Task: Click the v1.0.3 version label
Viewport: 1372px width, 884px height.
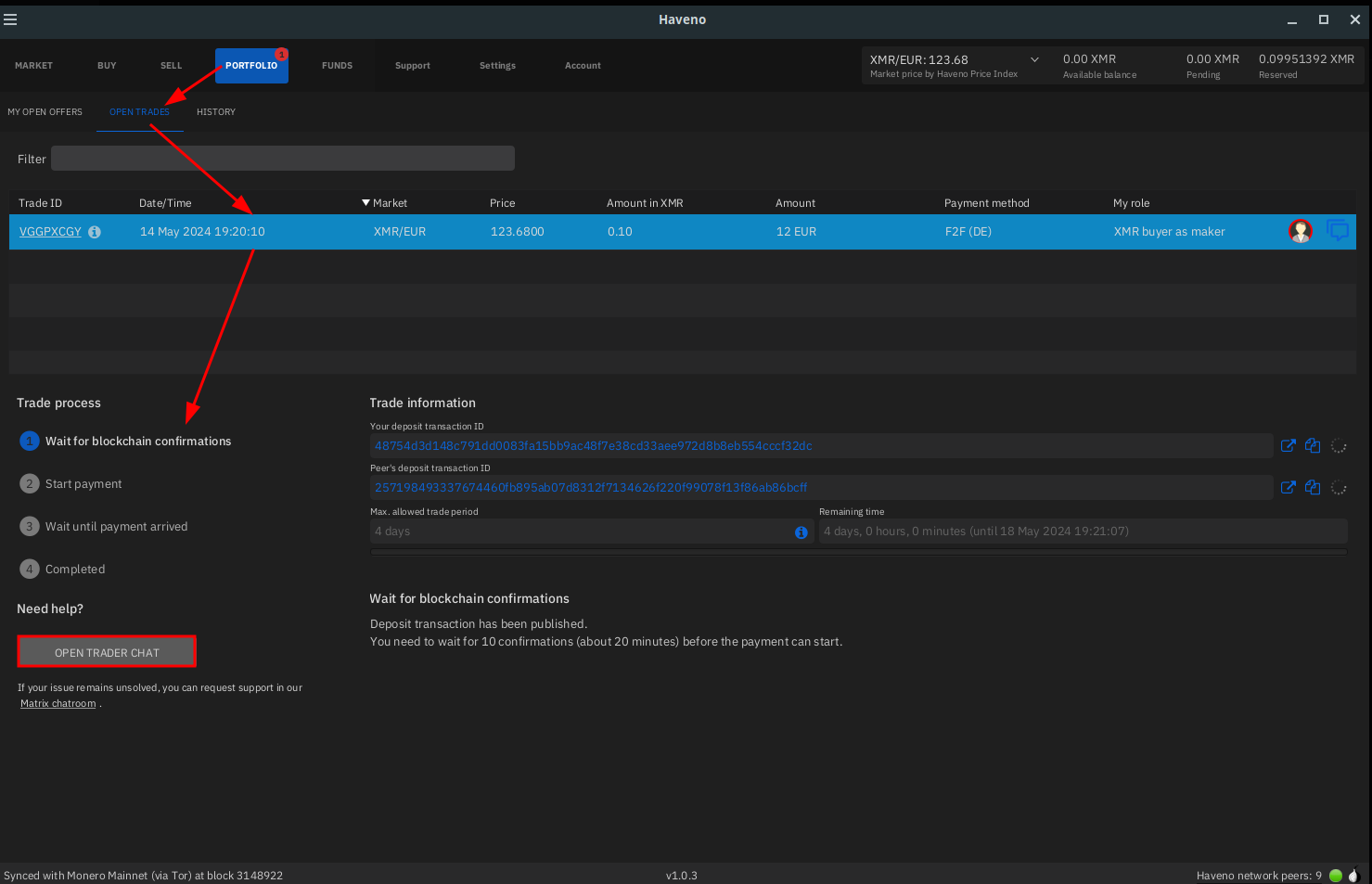Action: (x=681, y=876)
